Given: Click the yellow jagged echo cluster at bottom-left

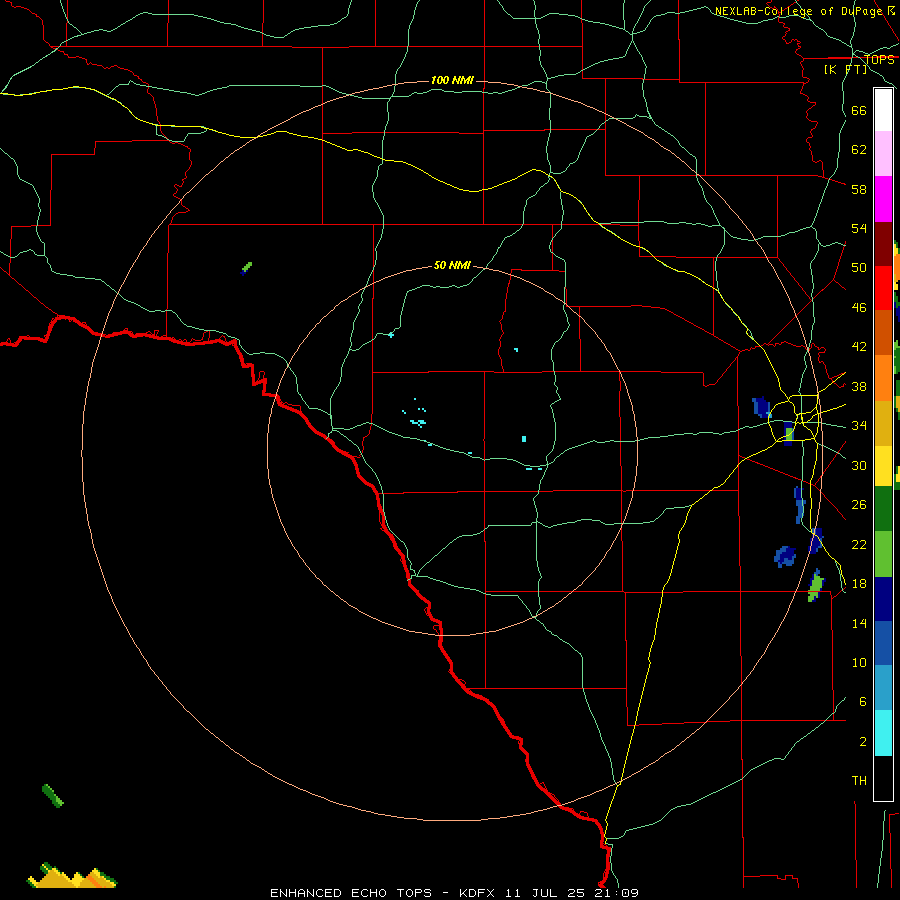Looking at the screenshot, I should click(72, 875).
